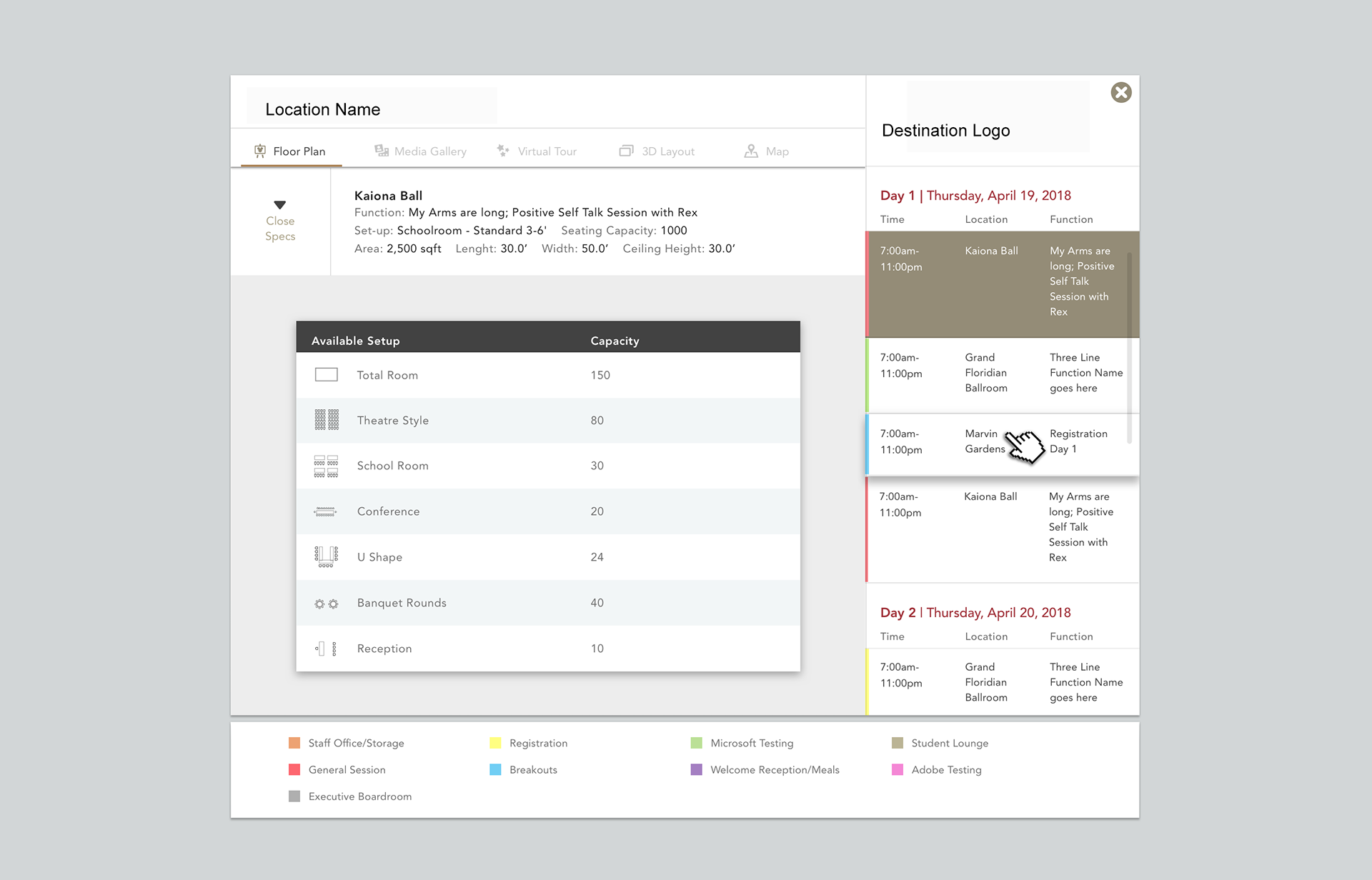Close the panel with the X button

(1120, 92)
